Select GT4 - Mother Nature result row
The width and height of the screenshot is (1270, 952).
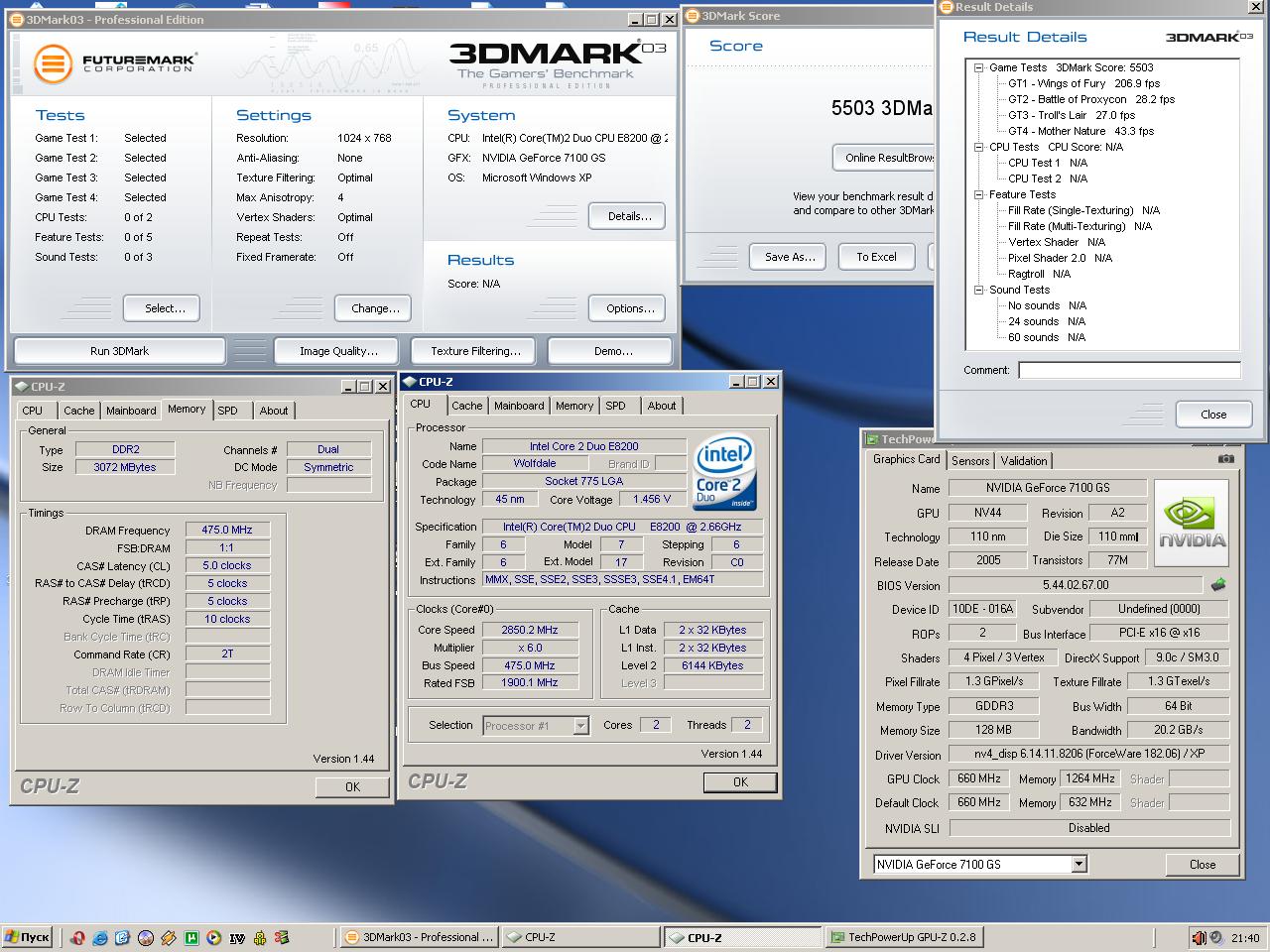click(x=1081, y=132)
